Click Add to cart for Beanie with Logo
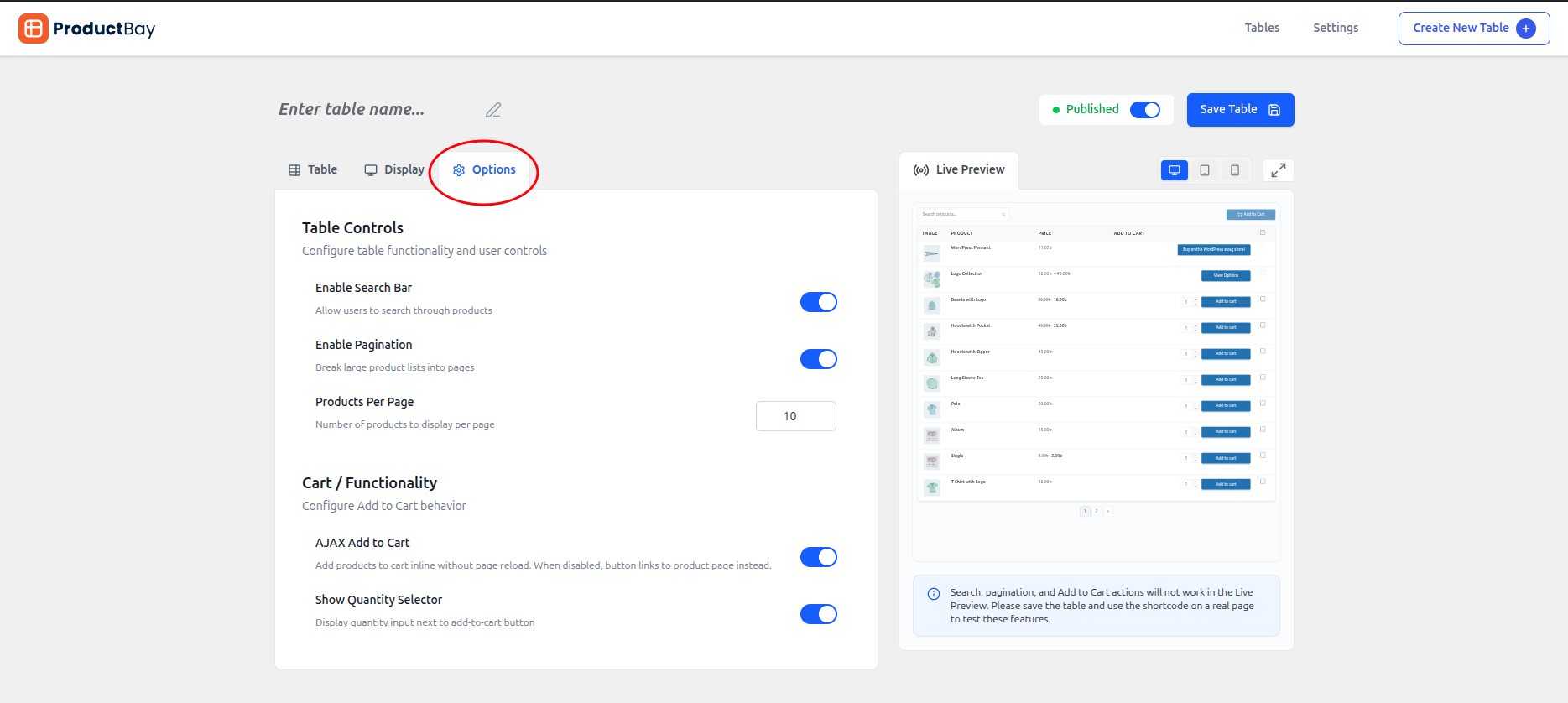The image size is (1568, 703). (x=1226, y=302)
